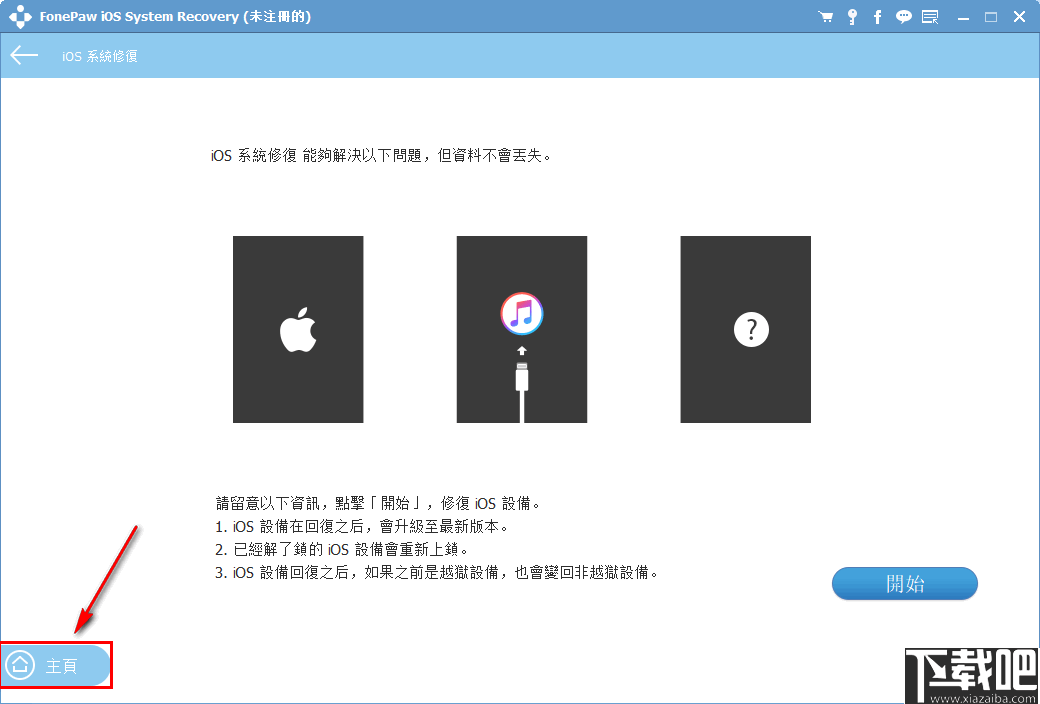Click the problem description heading text

click(x=383, y=154)
